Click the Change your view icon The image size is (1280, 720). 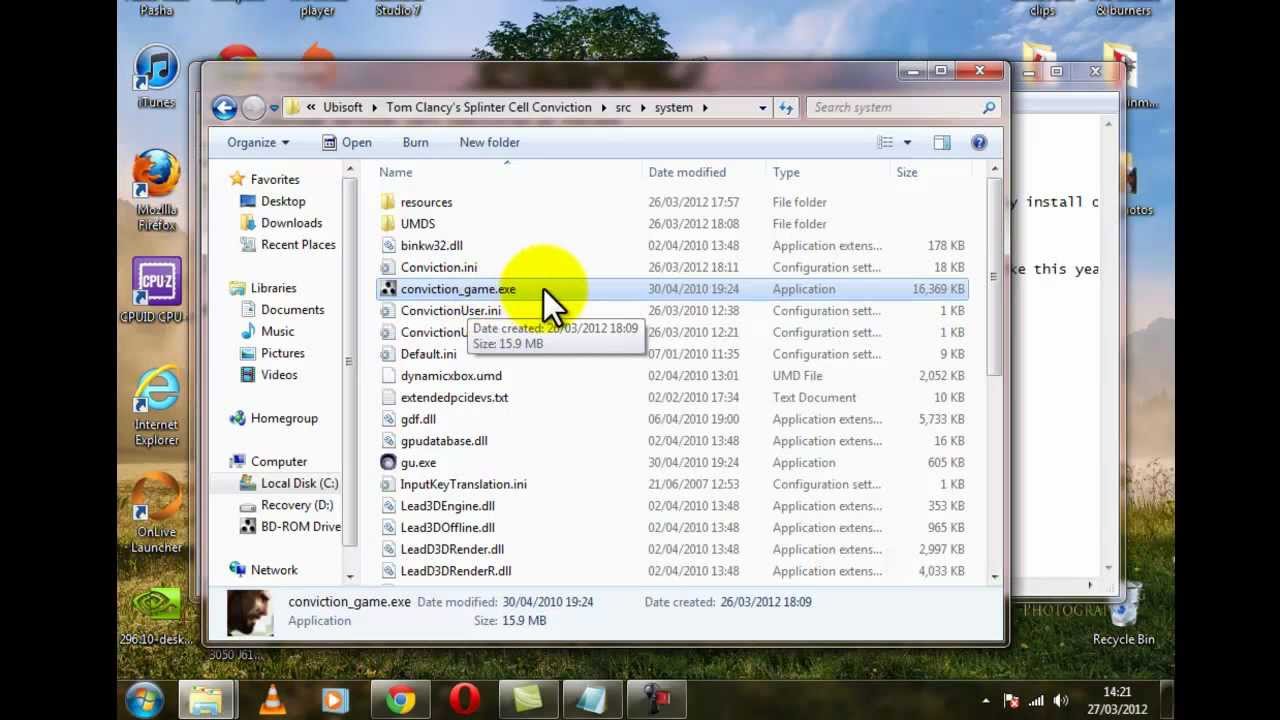[x=885, y=142]
